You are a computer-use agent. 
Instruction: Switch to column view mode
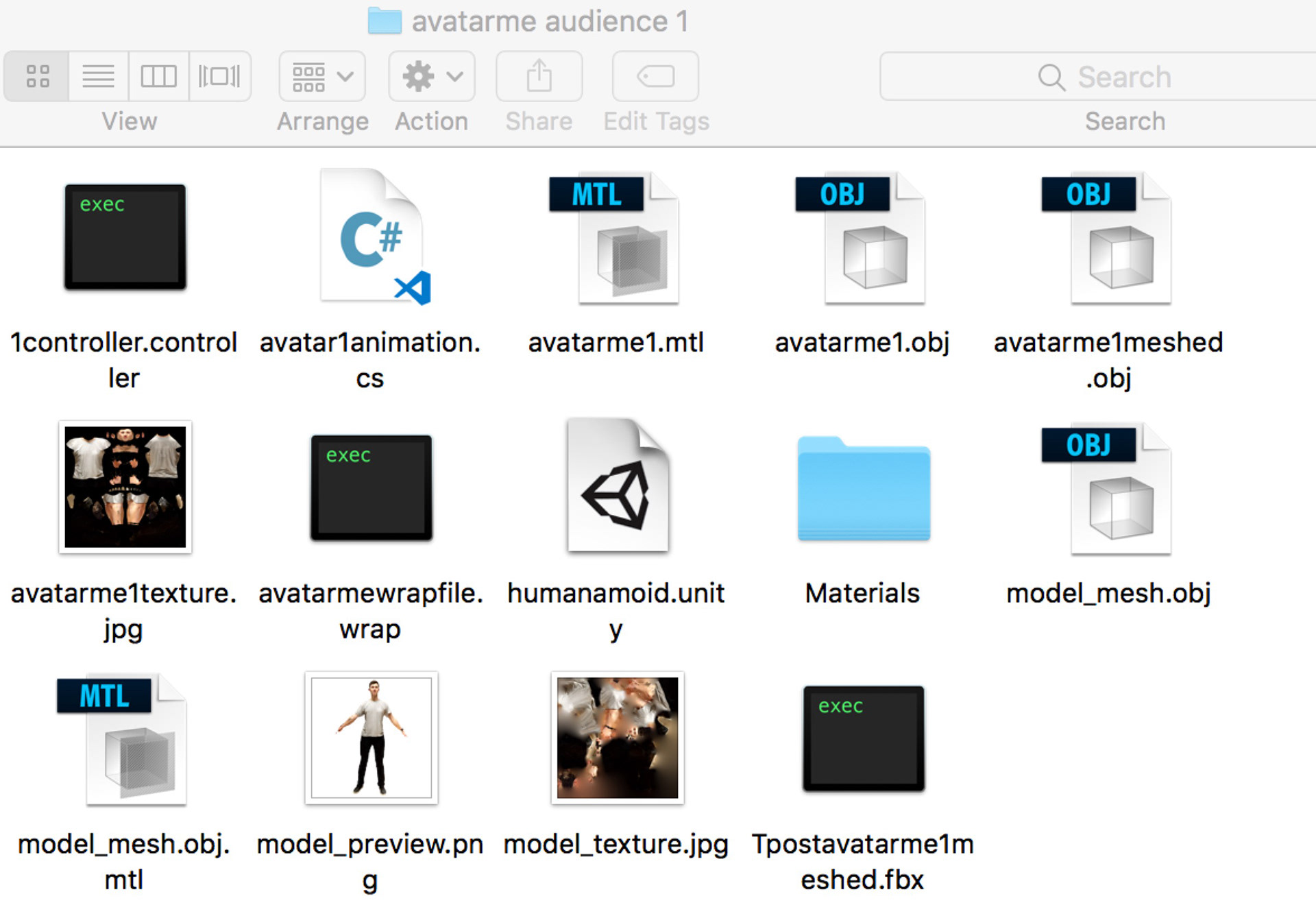pyautogui.click(x=158, y=76)
